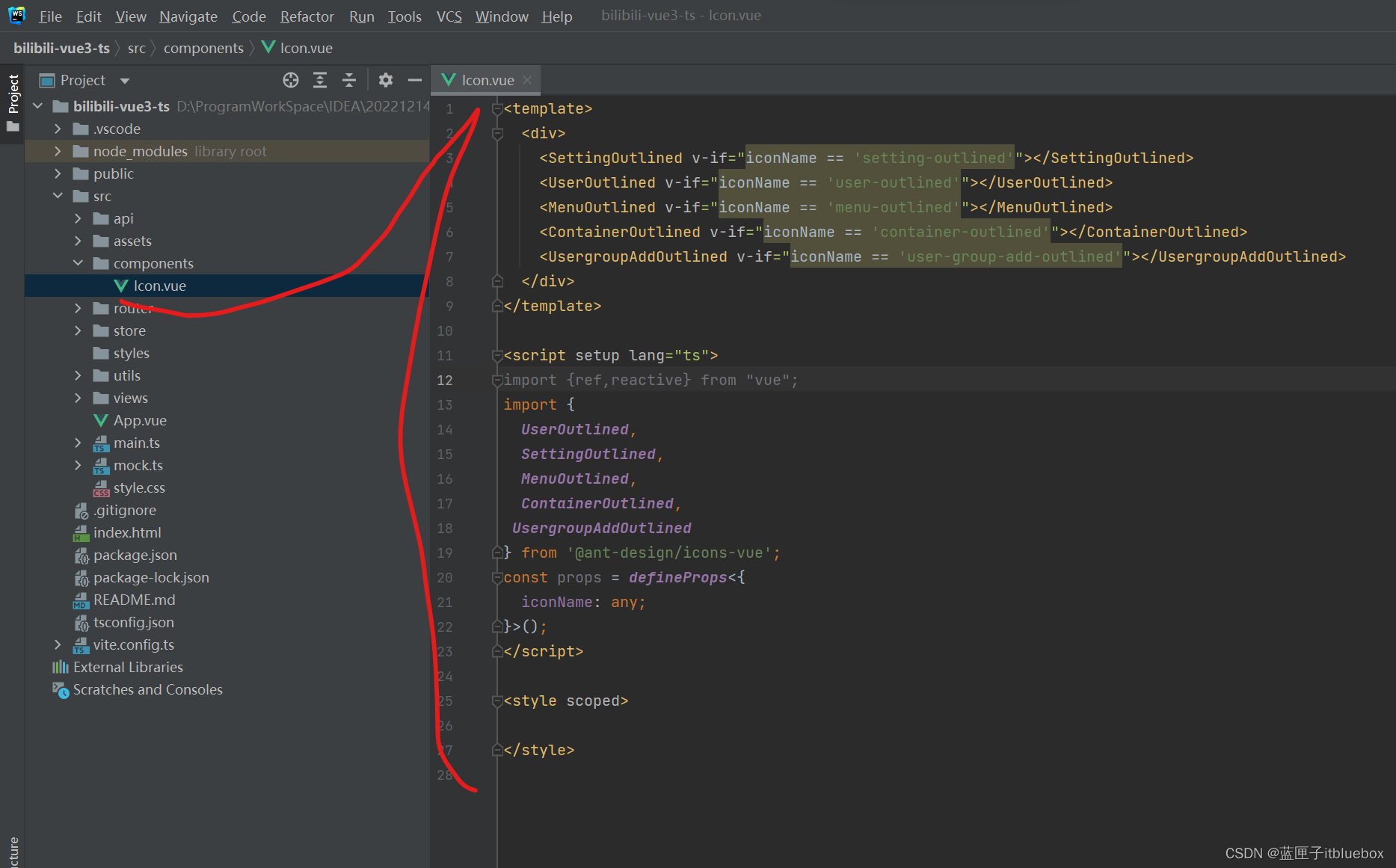This screenshot has height=868, width=1396.
Task: Open the VCS menu
Action: coord(449,16)
